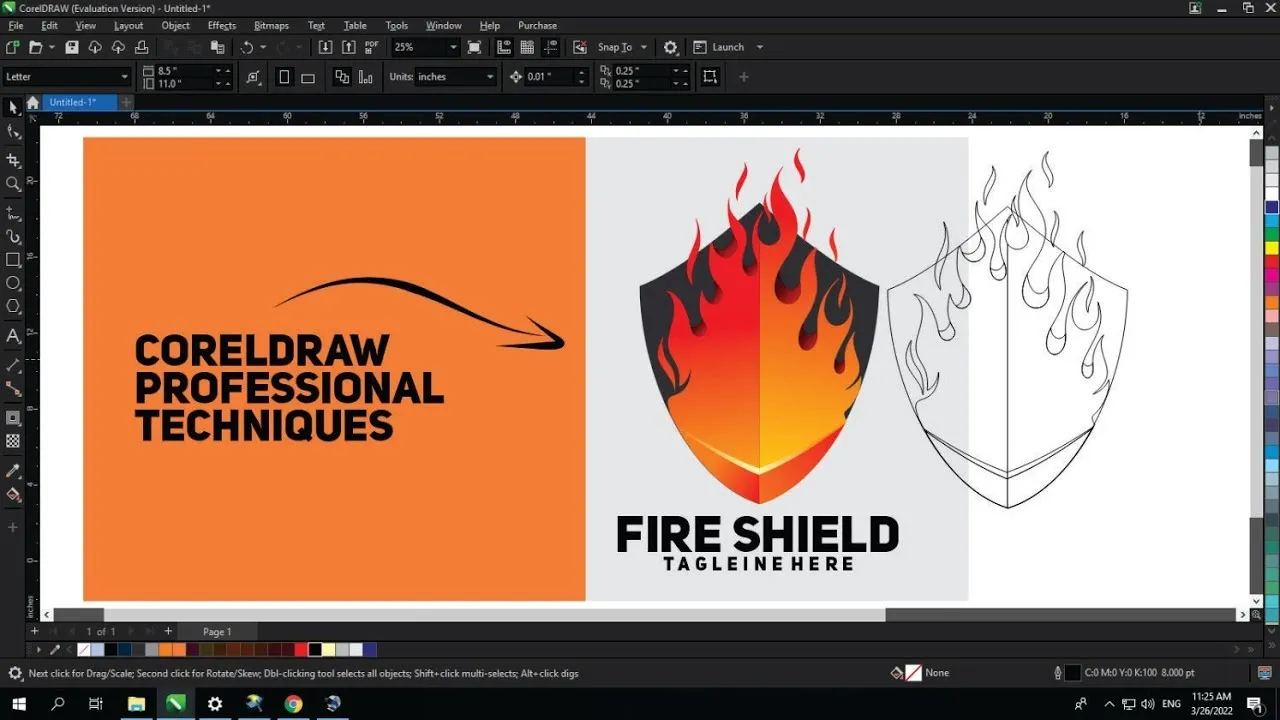The width and height of the screenshot is (1280, 720).
Task: Click the Import icon
Action: [x=325, y=47]
